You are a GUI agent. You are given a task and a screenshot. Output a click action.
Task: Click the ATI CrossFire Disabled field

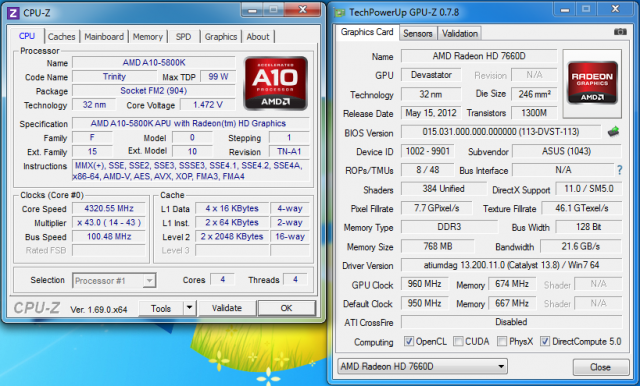511,322
